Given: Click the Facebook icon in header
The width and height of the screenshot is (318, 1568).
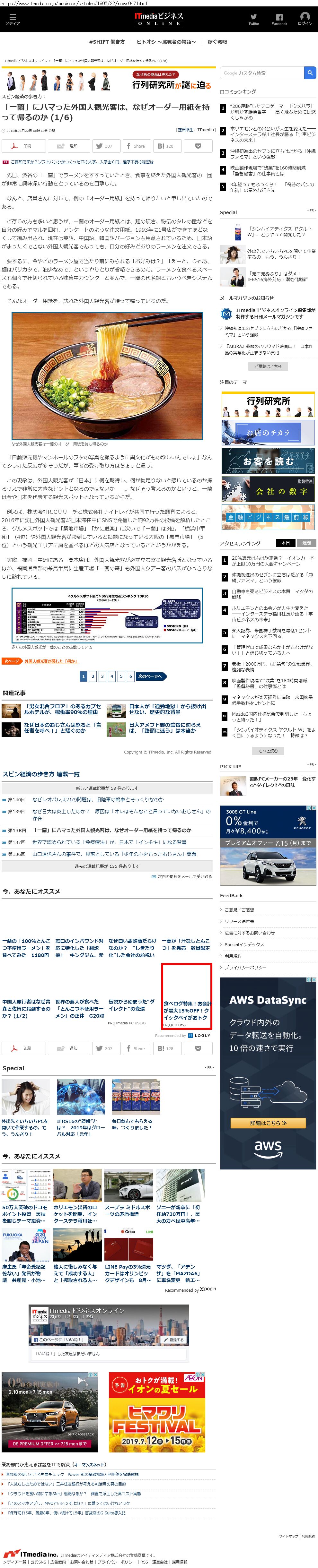Looking at the screenshot, I should 279,20.
